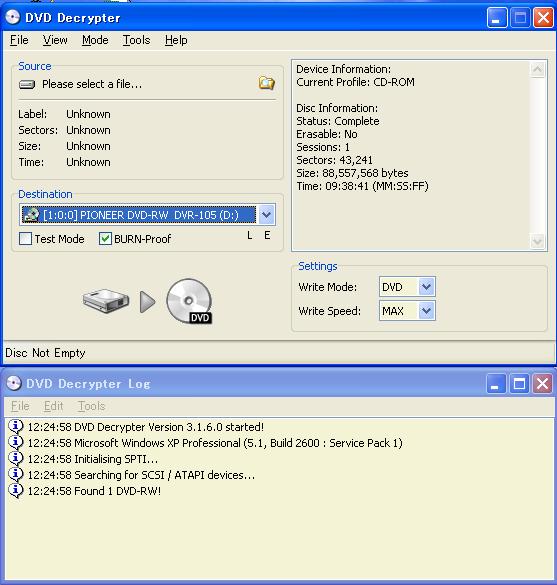Click the device info scrollbar down arrow
The width and height of the screenshot is (557, 585).
point(537,241)
